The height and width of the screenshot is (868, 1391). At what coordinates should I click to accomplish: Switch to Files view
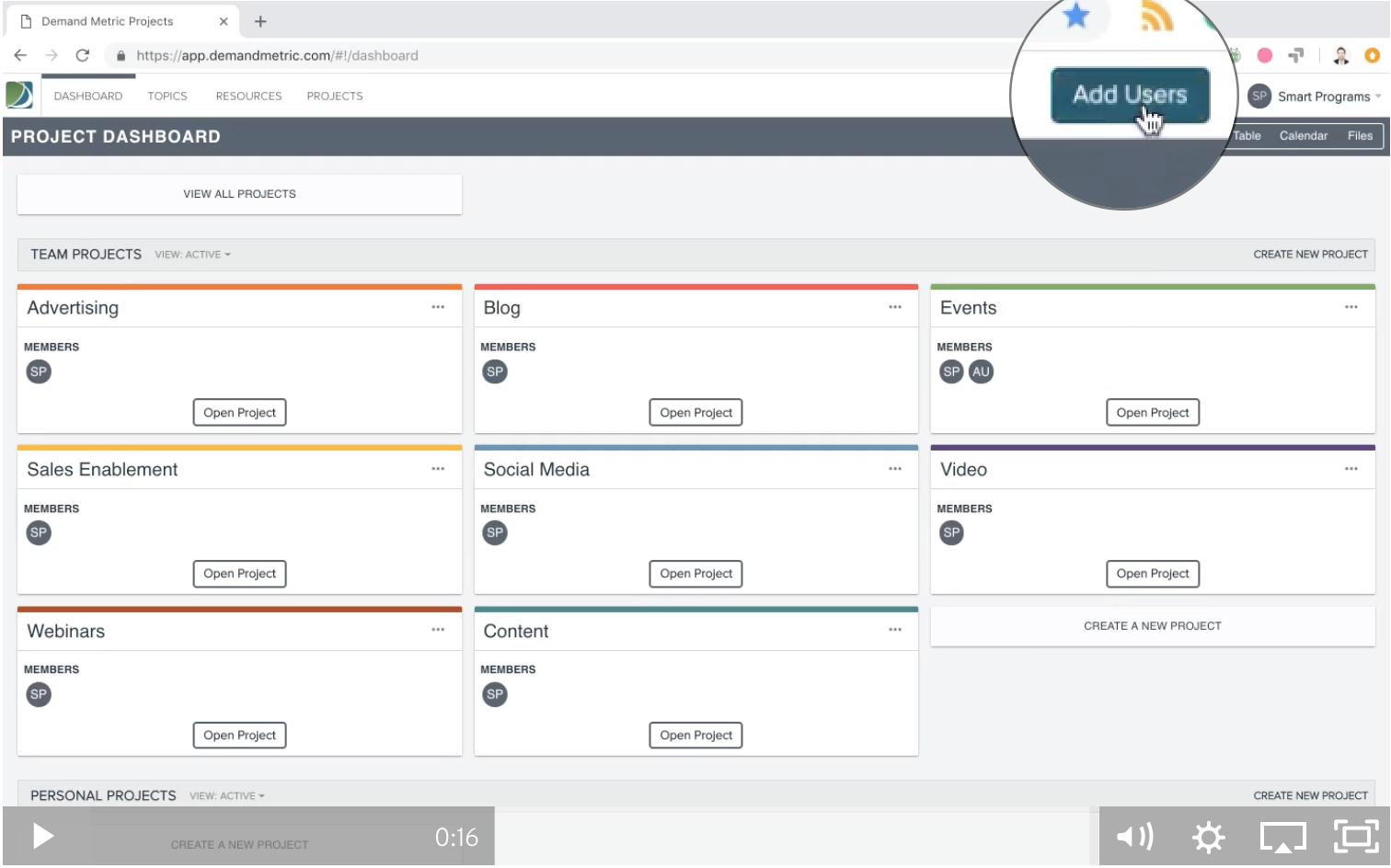[1360, 136]
